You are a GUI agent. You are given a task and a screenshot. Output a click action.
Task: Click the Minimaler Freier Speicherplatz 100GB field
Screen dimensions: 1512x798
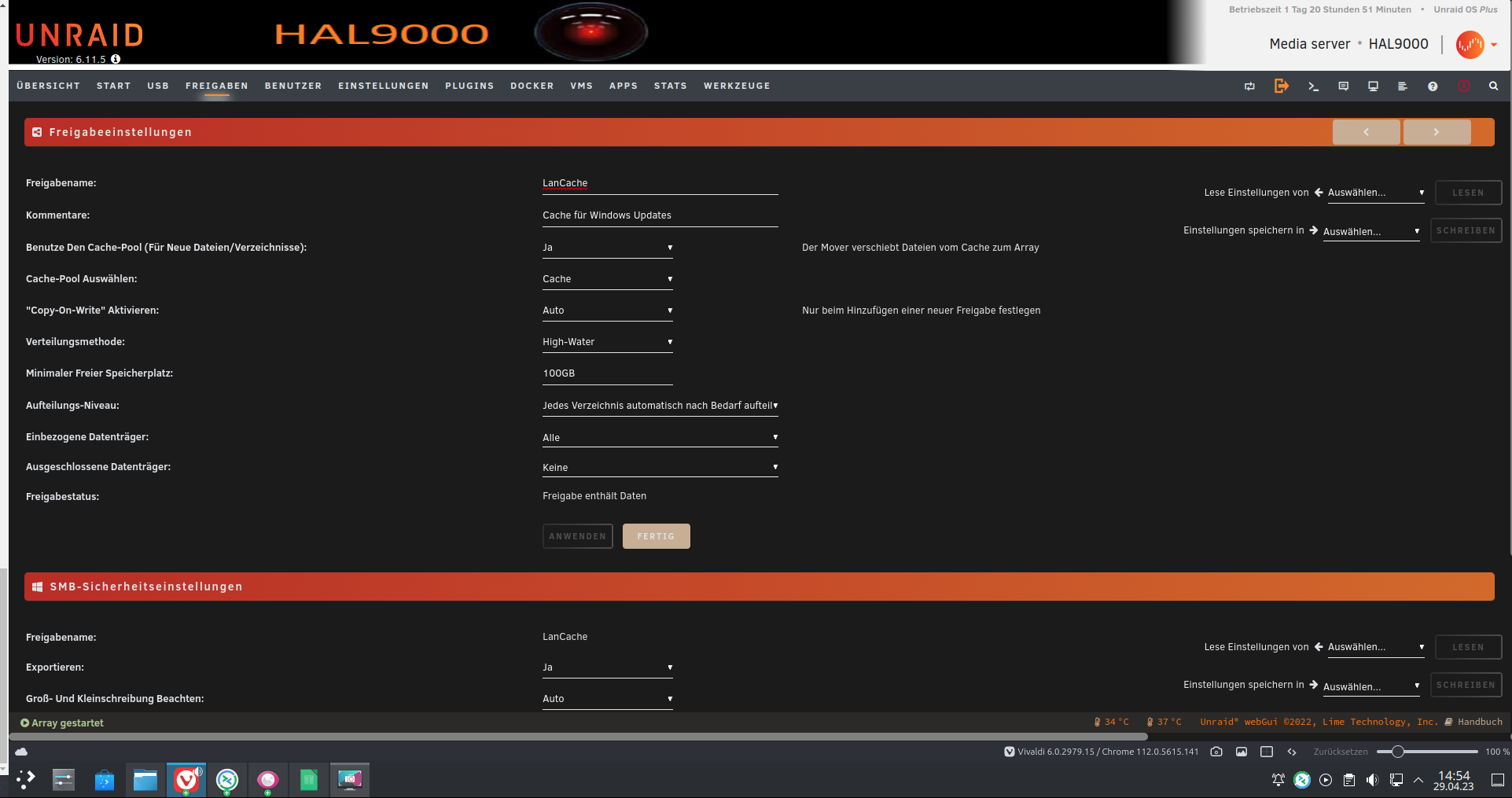(x=608, y=373)
